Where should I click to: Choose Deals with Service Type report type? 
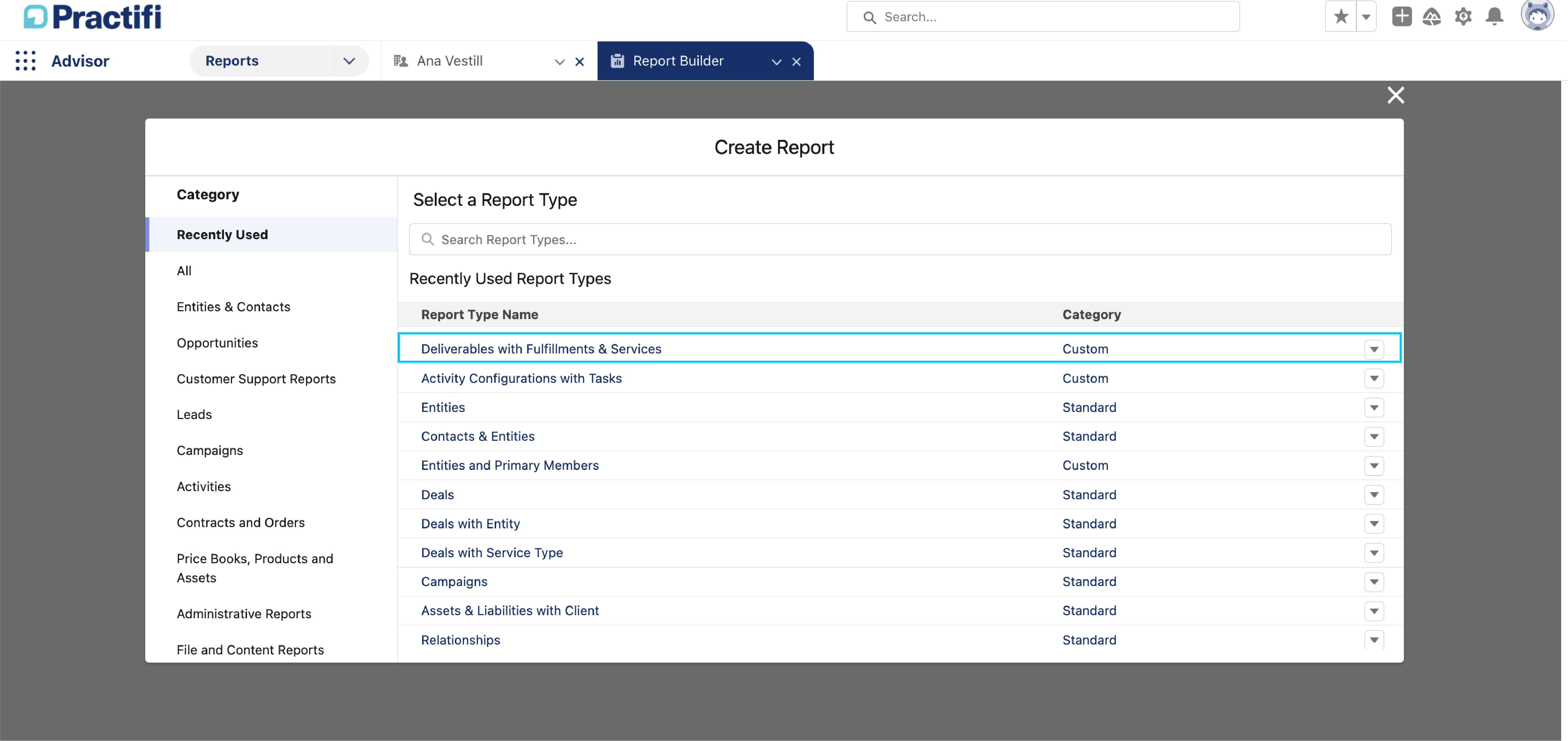click(x=492, y=552)
